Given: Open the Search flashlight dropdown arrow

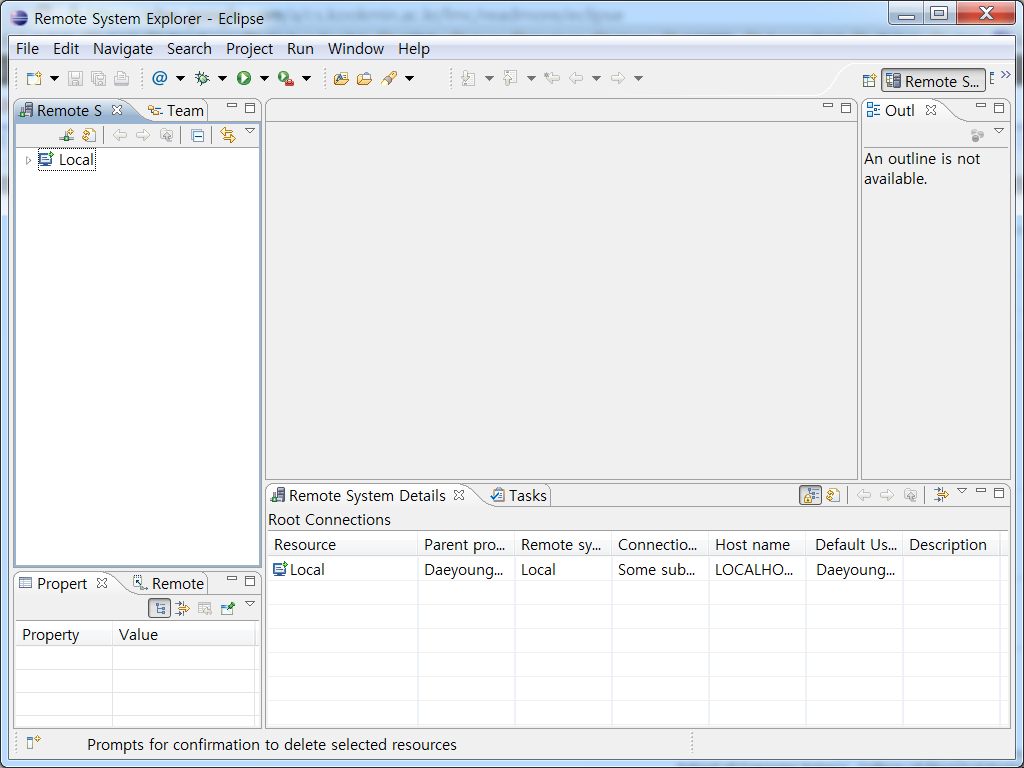Looking at the screenshot, I should click(409, 79).
